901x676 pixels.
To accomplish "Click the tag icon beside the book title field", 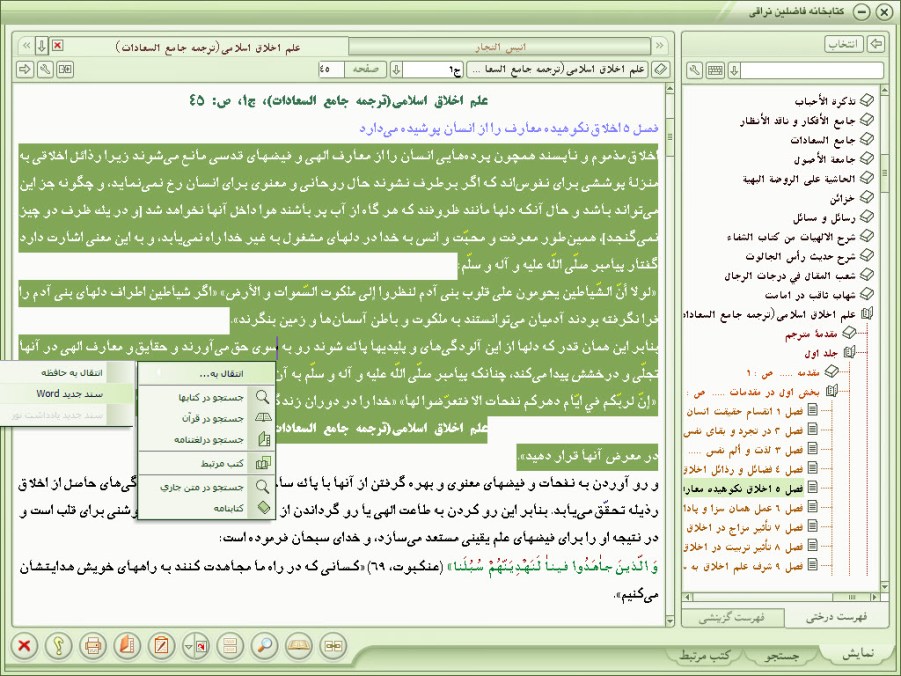I will click(x=661, y=70).
